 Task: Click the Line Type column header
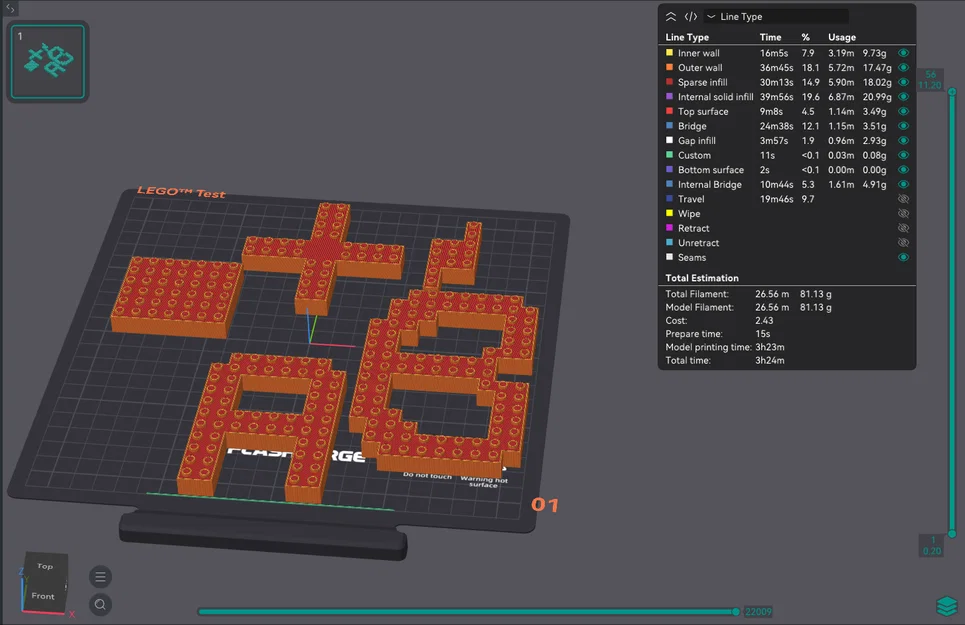pyautogui.click(x=687, y=38)
